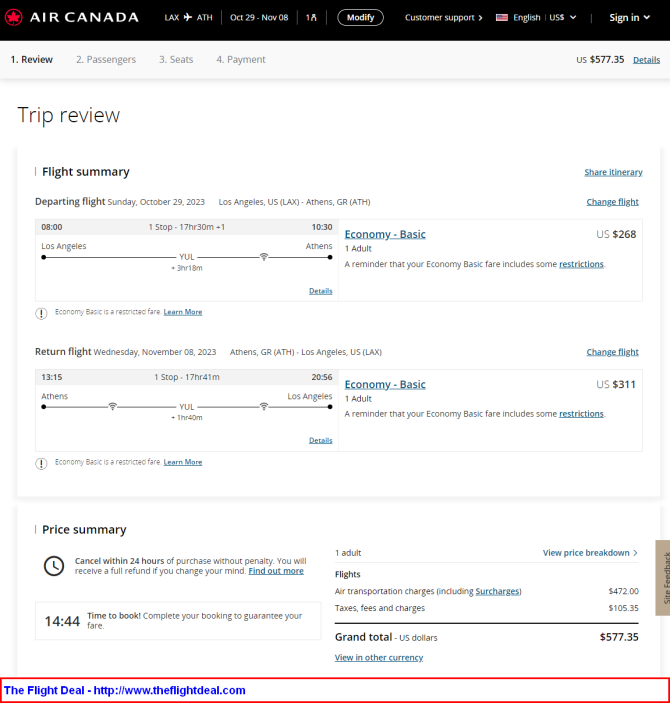Click warning icon under return flight card
670x703 pixels.
pyautogui.click(x=41, y=464)
